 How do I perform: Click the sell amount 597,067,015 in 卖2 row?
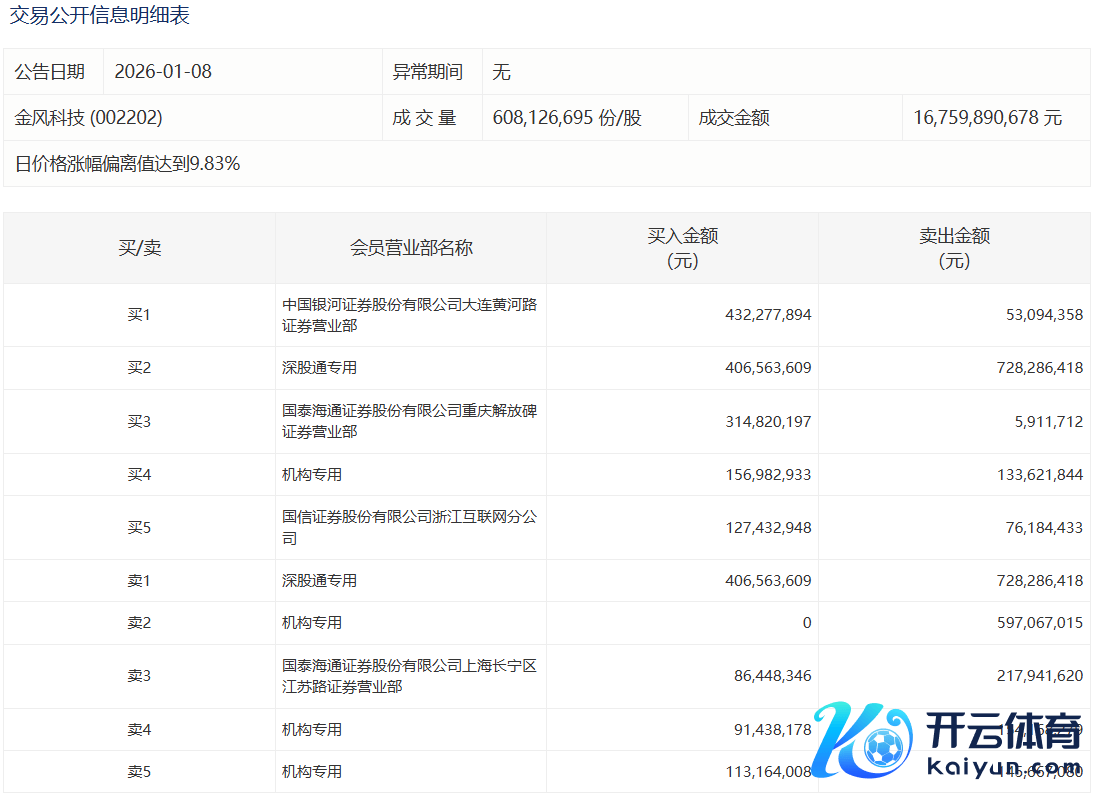click(x=1033, y=623)
